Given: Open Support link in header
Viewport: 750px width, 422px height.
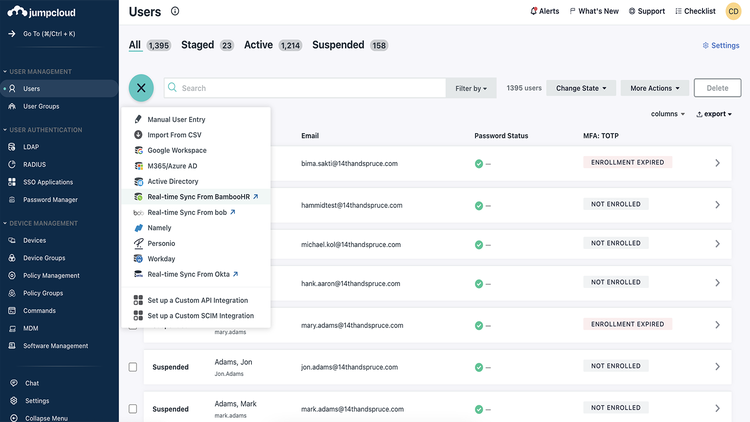Looking at the screenshot, I should click(x=647, y=11).
